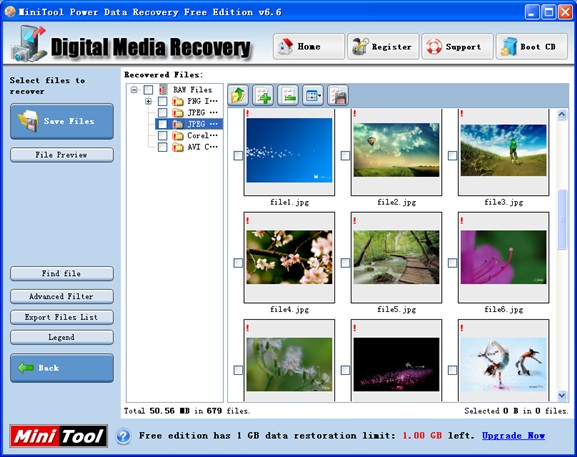Click the 'file2.jpg' file name label
577x457 pixels.
(396, 202)
